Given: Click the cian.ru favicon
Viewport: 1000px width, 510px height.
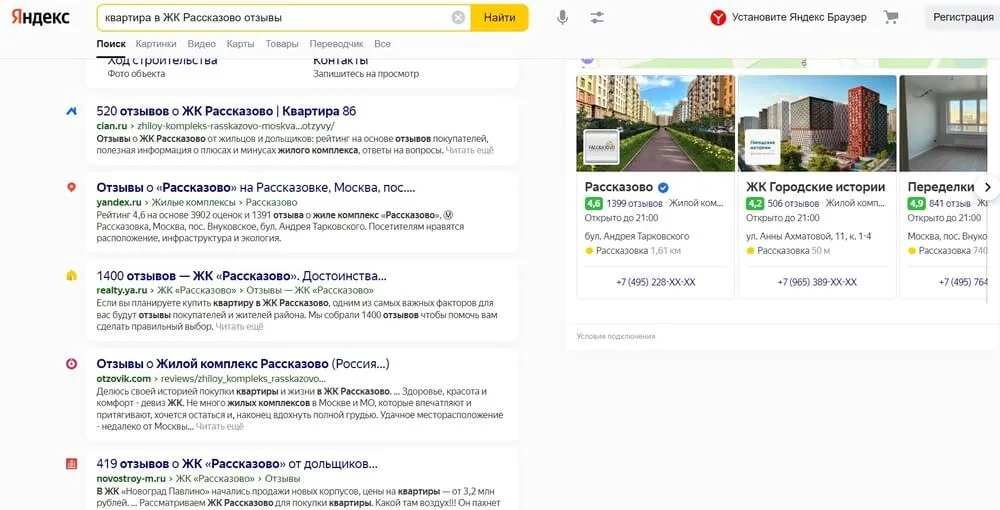Looking at the screenshot, I should pyautogui.click(x=71, y=111).
